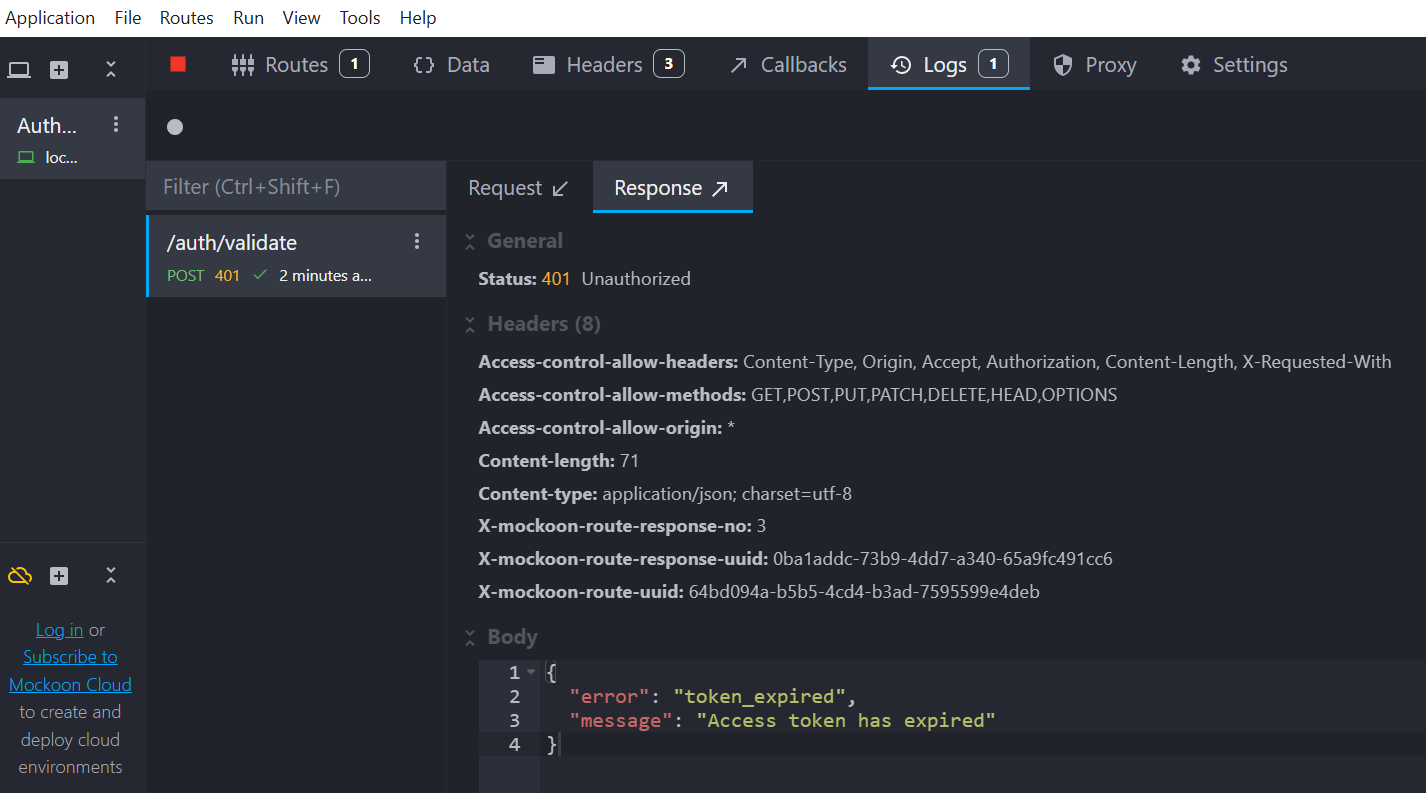Switch to the Headers tab
This screenshot has height=793, width=1426.
(608, 65)
